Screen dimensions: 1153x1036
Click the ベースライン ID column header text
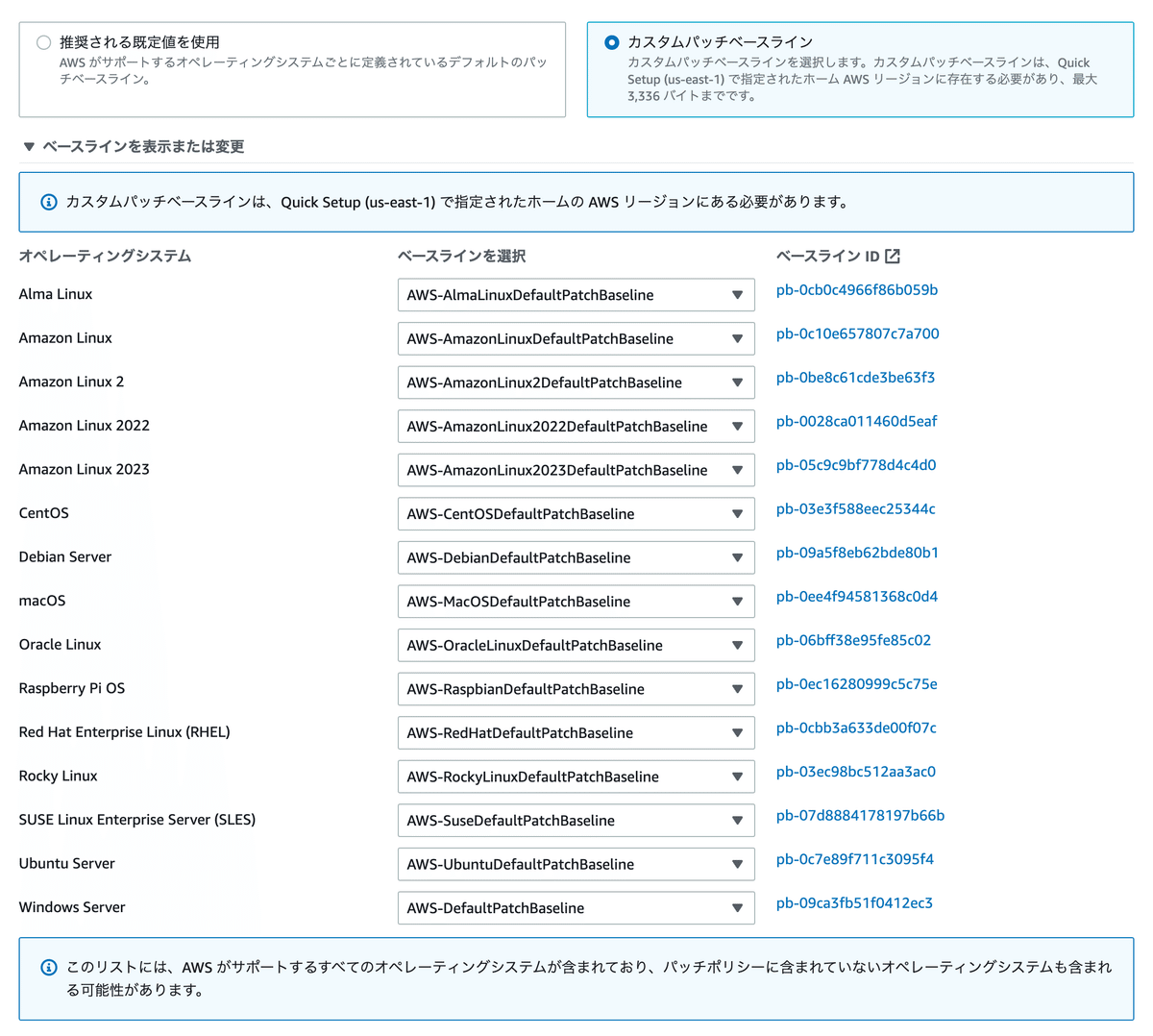click(828, 256)
